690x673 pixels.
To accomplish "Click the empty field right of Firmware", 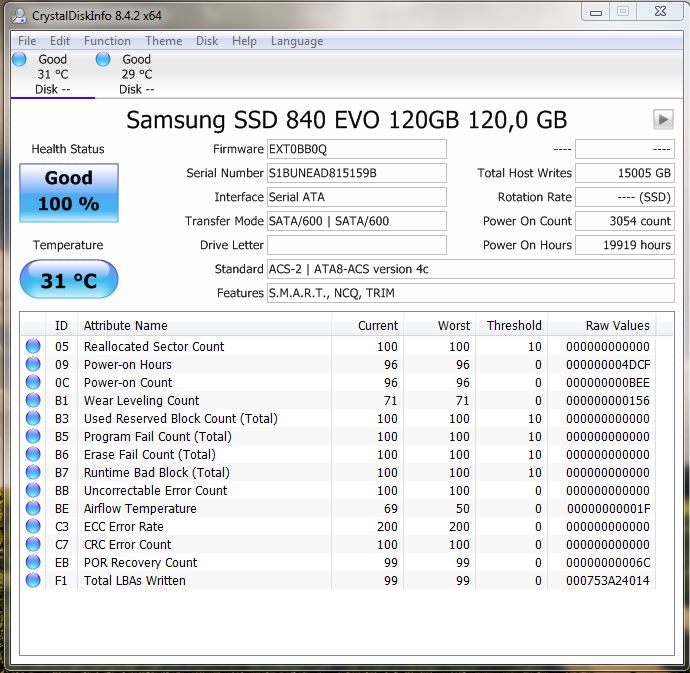I will (625, 149).
